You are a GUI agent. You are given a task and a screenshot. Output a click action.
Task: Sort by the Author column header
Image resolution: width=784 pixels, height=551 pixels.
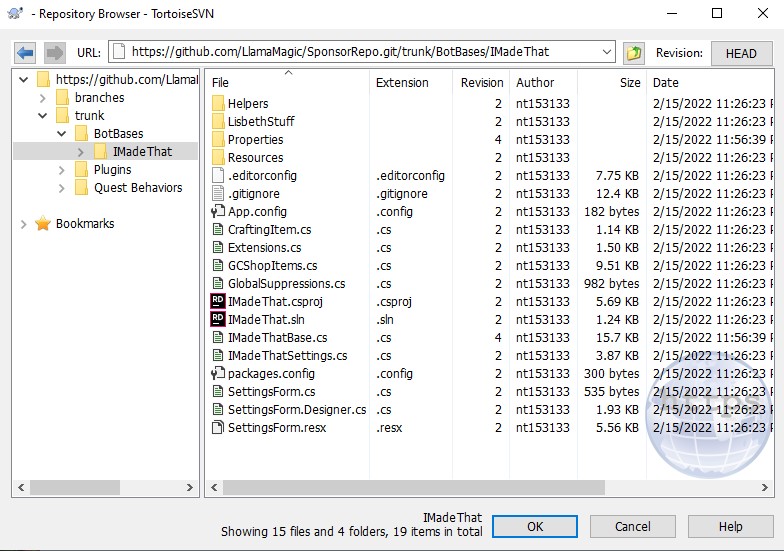point(535,83)
